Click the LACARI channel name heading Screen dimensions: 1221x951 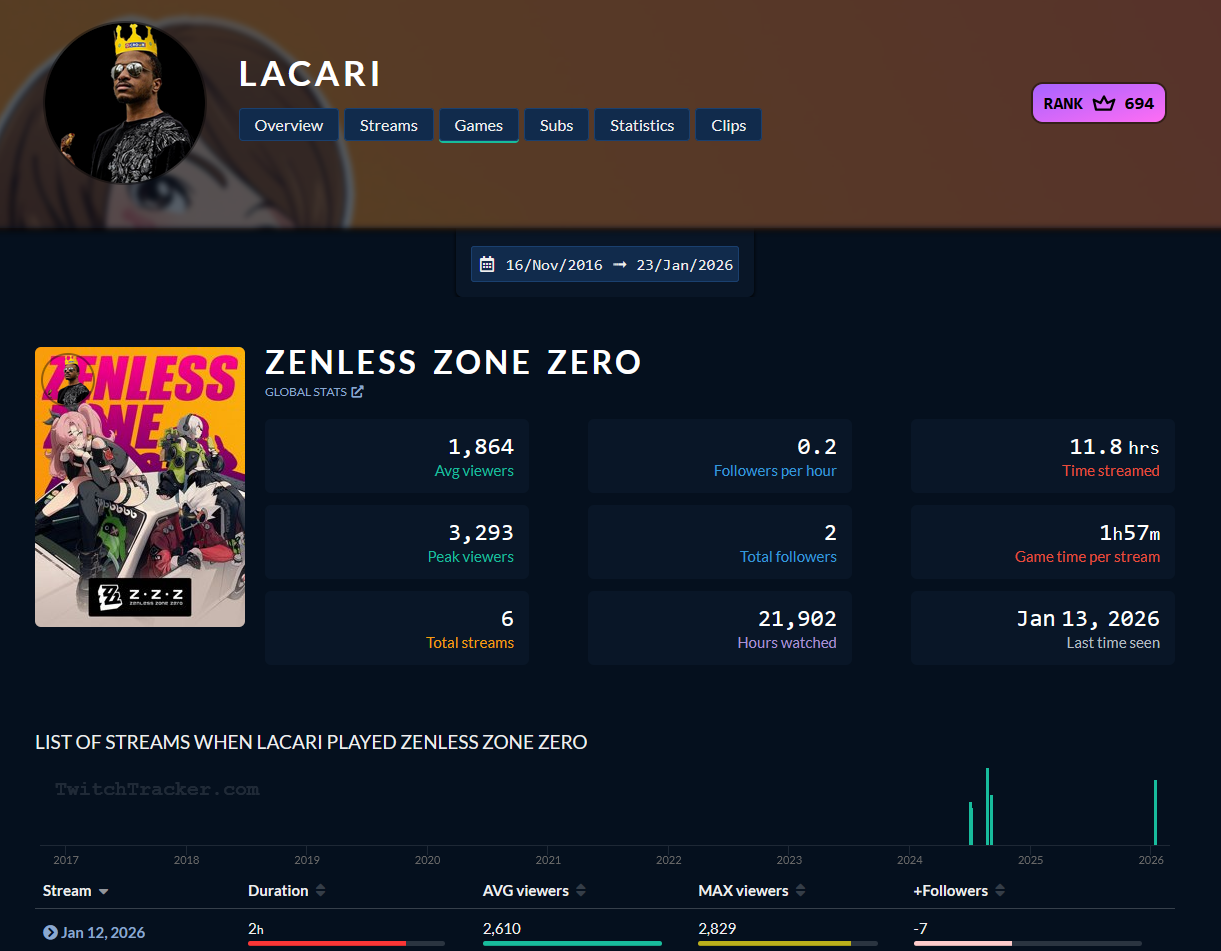(x=310, y=74)
